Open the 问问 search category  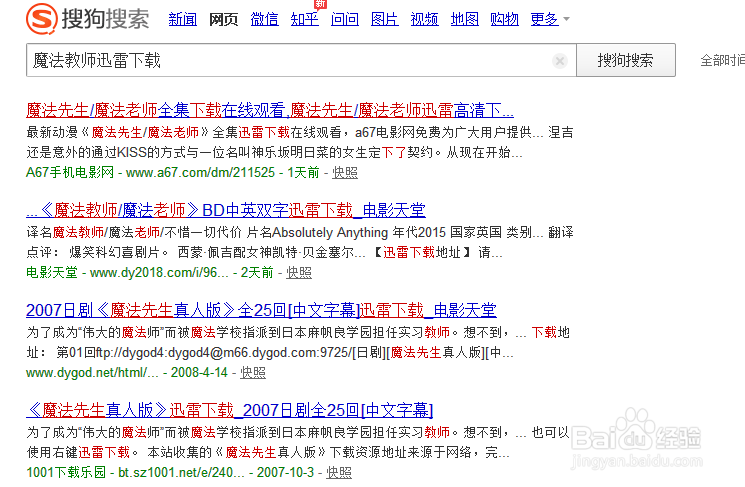(x=345, y=19)
